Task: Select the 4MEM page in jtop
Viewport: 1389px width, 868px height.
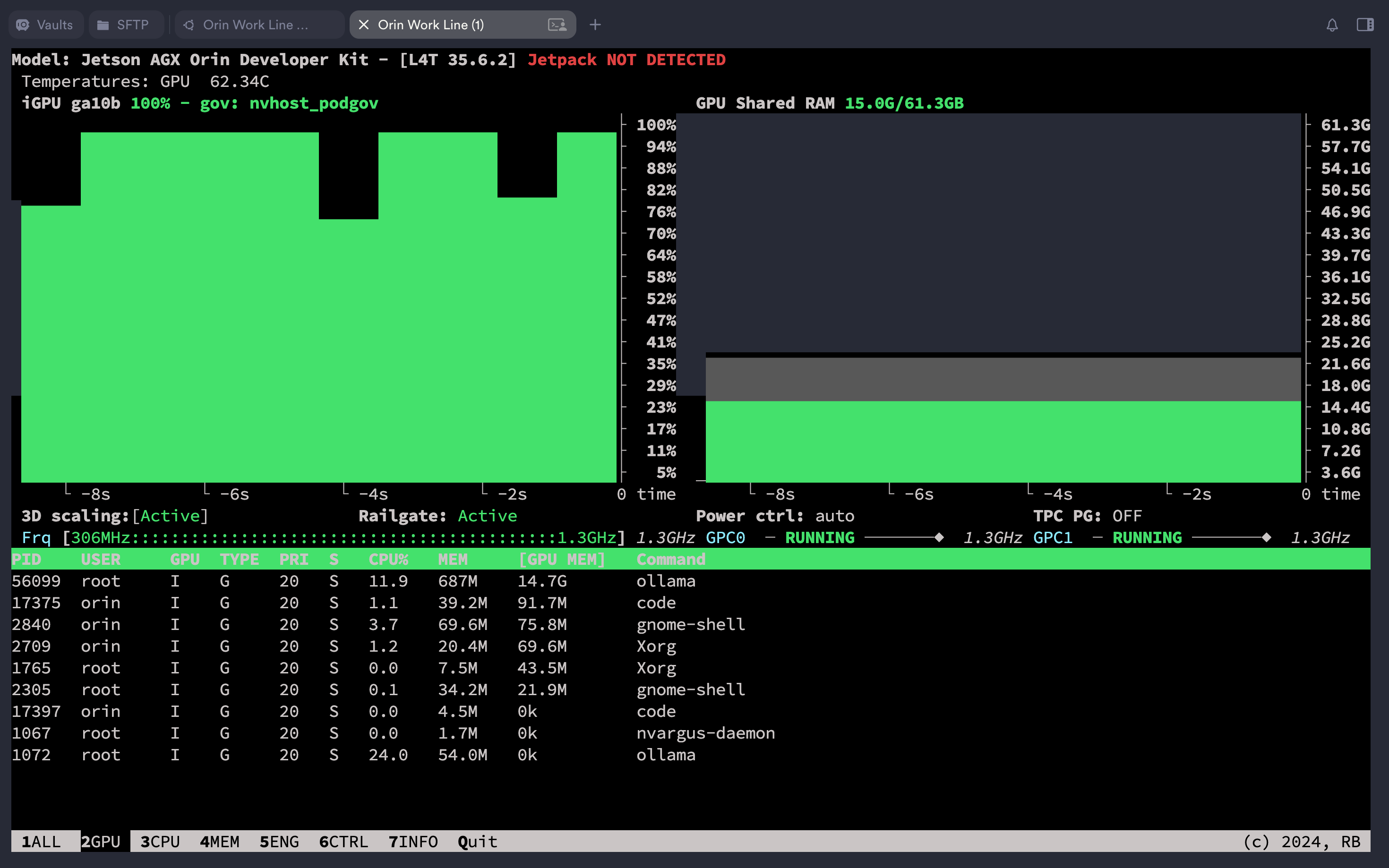Action: [x=219, y=842]
